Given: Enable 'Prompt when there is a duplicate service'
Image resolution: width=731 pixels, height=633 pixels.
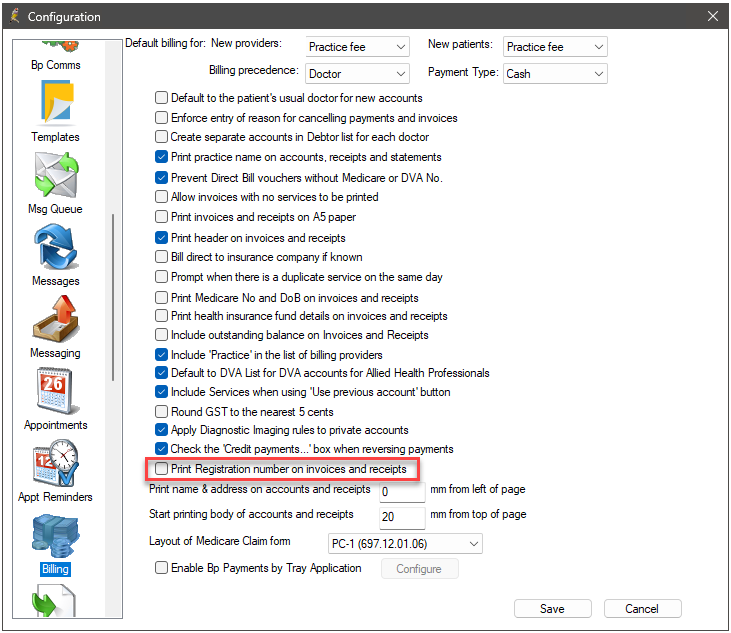Looking at the screenshot, I should [x=161, y=277].
